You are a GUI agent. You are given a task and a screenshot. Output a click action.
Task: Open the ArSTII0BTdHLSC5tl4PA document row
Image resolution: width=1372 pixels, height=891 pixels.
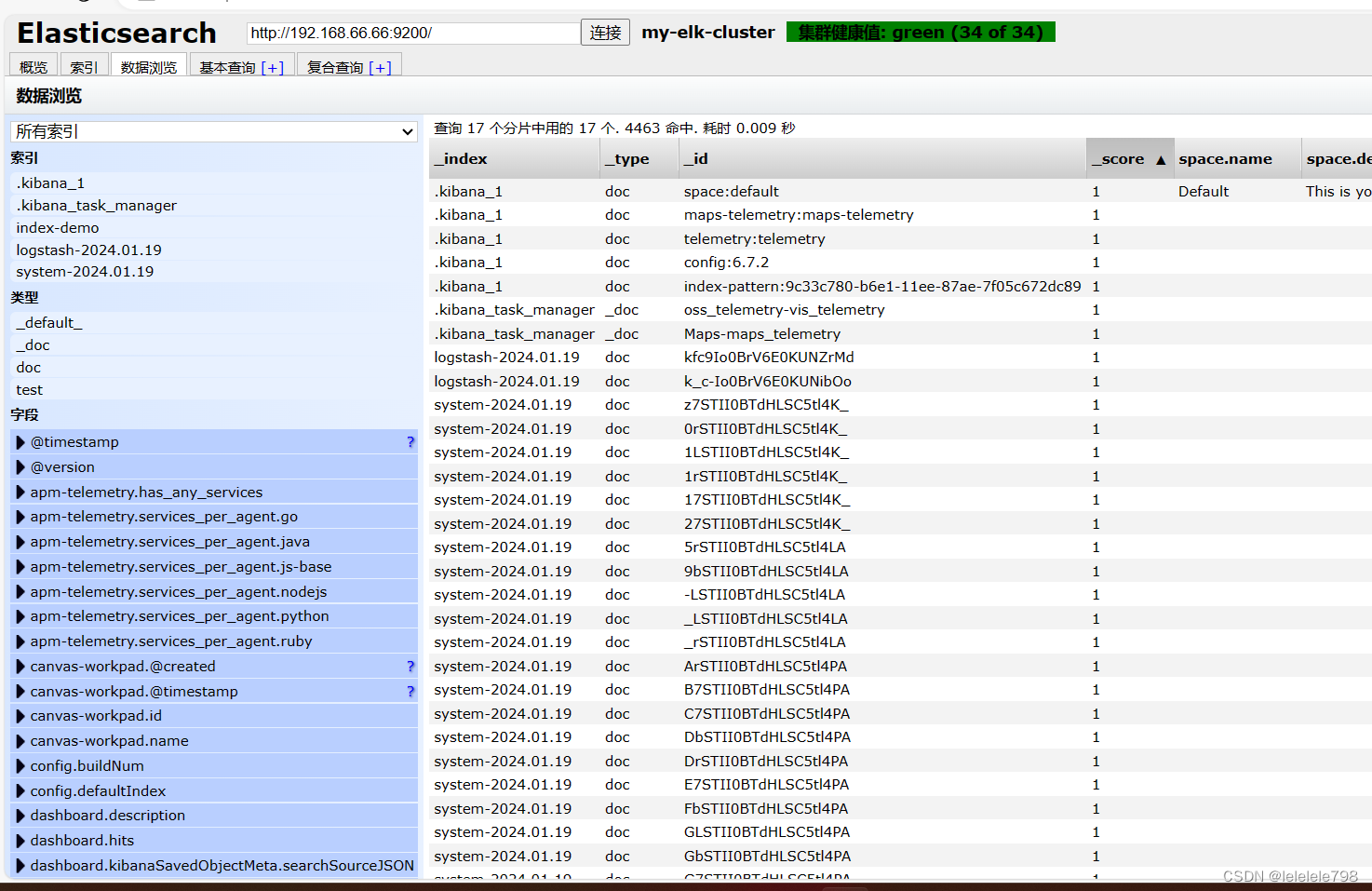(900, 667)
